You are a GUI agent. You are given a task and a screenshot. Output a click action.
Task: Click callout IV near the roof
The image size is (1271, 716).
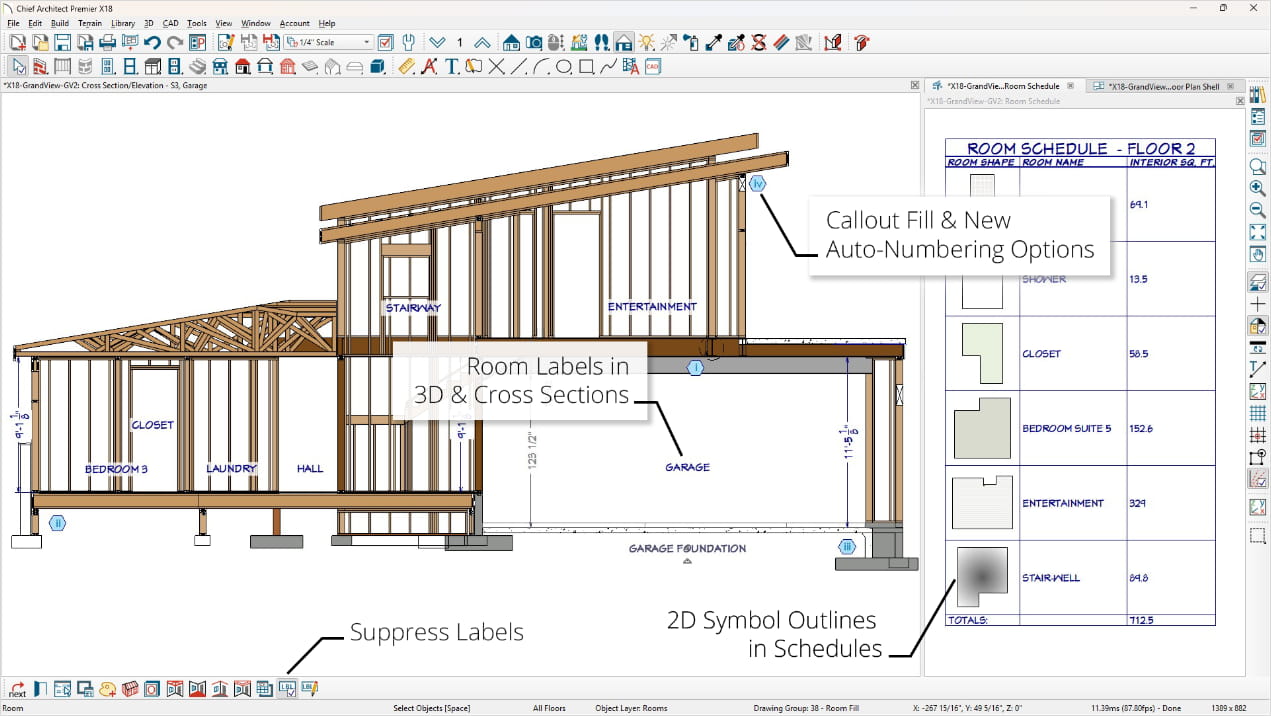[758, 183]
